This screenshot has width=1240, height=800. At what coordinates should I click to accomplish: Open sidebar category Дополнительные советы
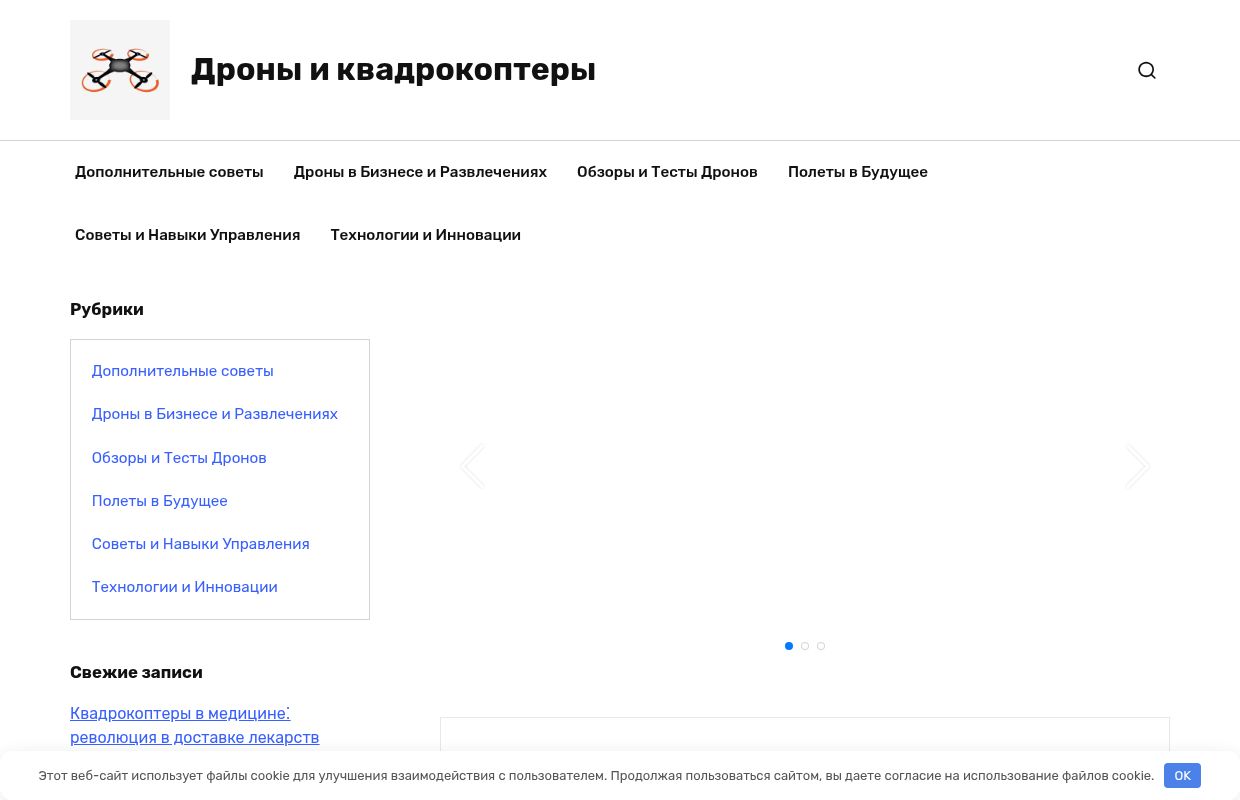183,371
